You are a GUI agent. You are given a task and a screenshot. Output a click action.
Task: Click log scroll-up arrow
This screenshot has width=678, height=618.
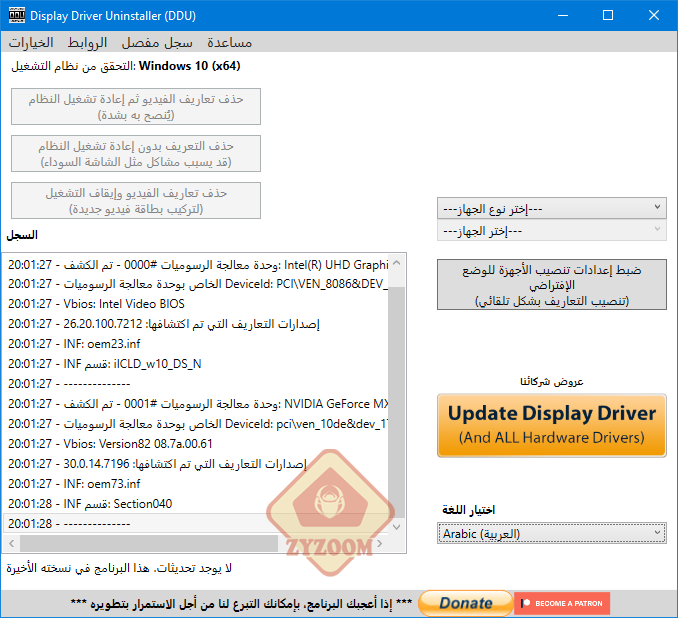click(397, 263)
